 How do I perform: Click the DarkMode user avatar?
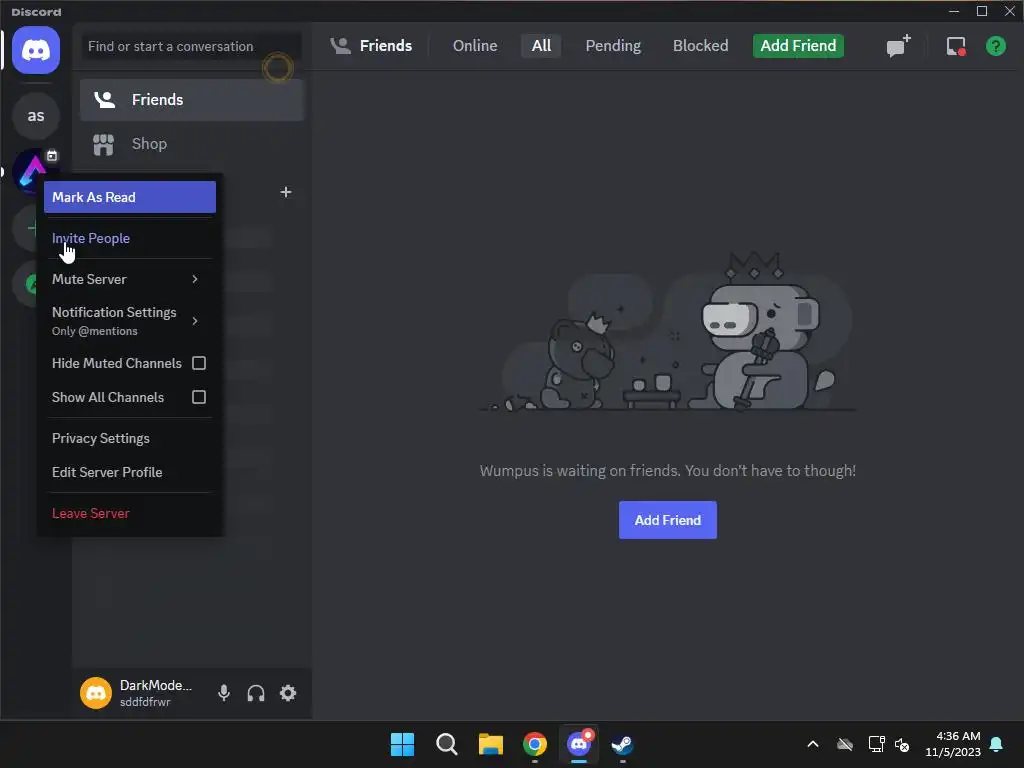coord(96,693)
